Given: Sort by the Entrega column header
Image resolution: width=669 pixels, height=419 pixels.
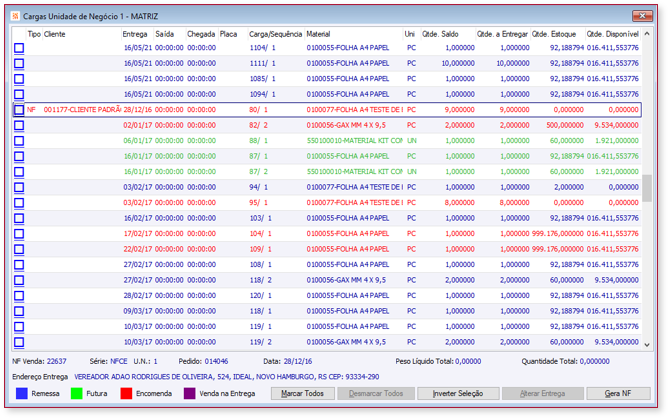Looking at the screenshot, I should coord(135,34).
